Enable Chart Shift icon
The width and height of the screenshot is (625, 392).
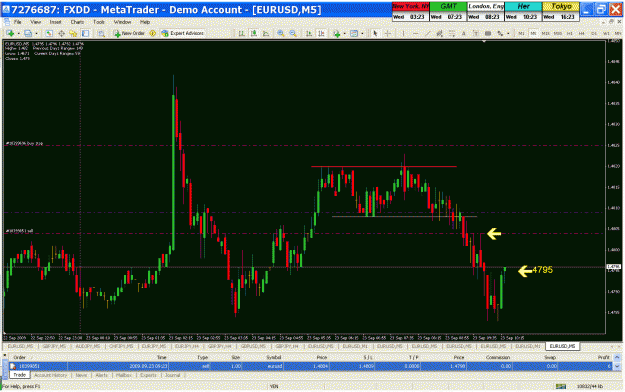[x=321, y=33]
